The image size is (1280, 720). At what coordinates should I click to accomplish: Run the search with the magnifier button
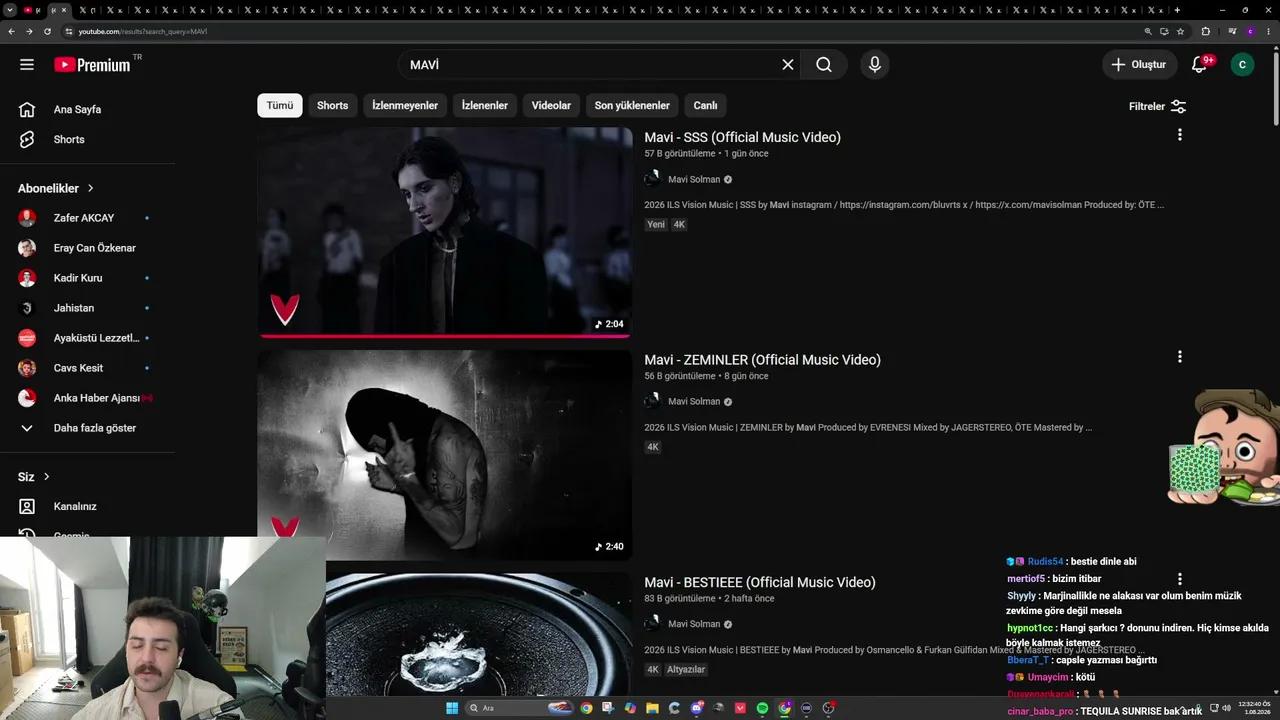tap(824, 65)
